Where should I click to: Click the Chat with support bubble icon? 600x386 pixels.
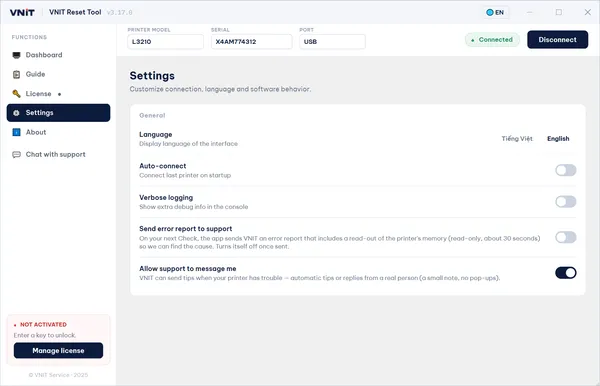point(16,155)
